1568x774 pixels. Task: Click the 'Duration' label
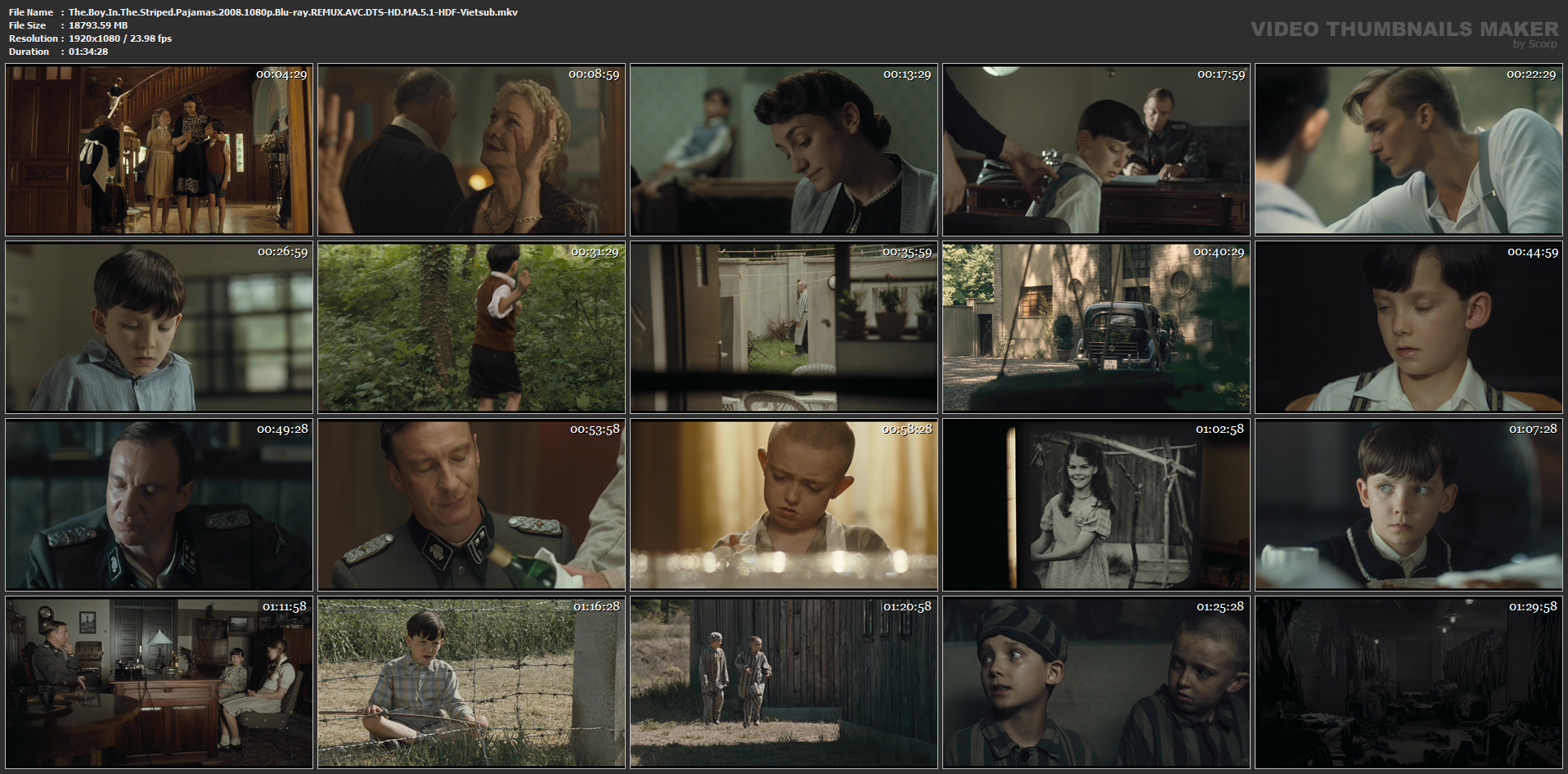(29, 52)
